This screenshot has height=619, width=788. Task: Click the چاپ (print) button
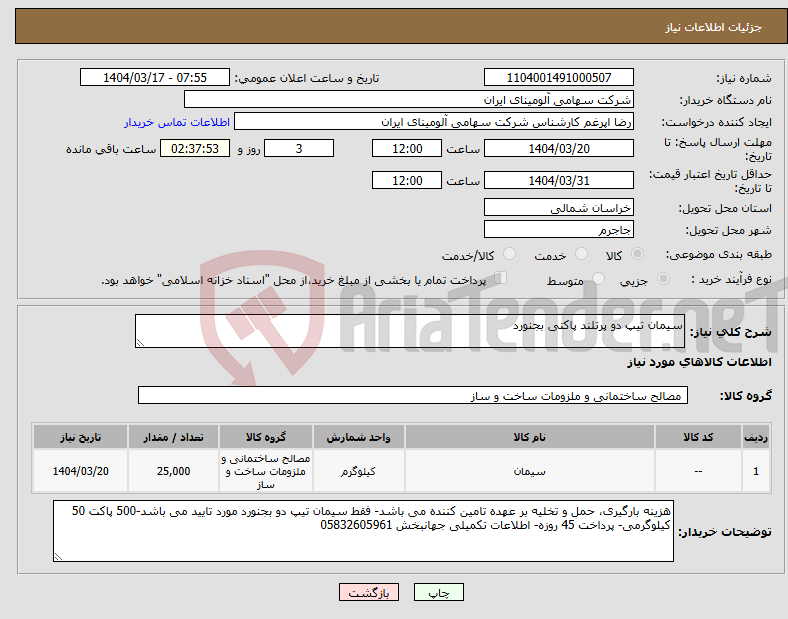(438, 592)
